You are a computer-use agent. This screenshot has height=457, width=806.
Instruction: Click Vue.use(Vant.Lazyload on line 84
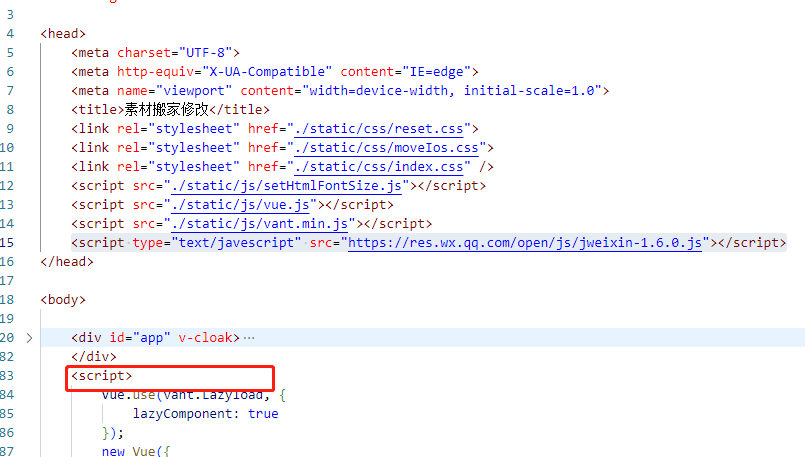[x=182, y=395]
